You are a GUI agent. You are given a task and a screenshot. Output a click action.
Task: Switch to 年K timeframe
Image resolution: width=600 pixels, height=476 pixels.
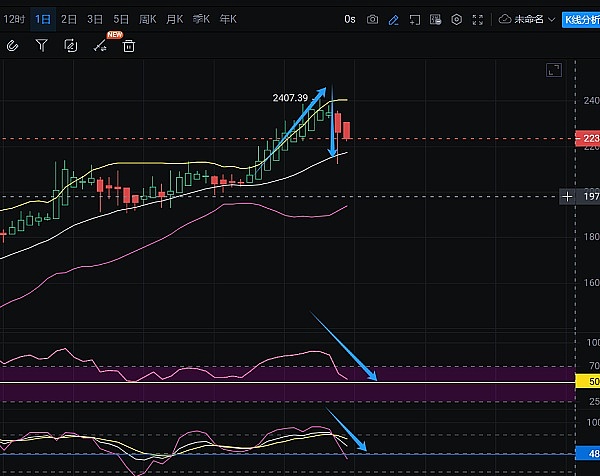[x=228, y=19]
